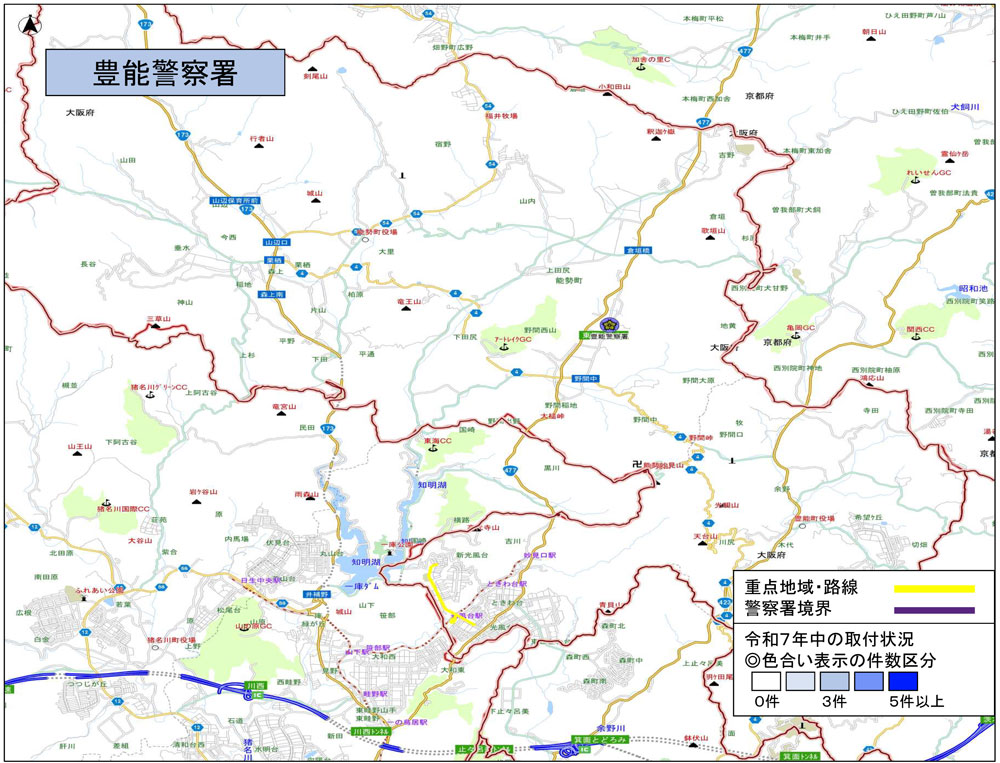Click the 豊能町役場 town hall label
This screenshot has height=763, width=1000.
click(x=814, y=519)
